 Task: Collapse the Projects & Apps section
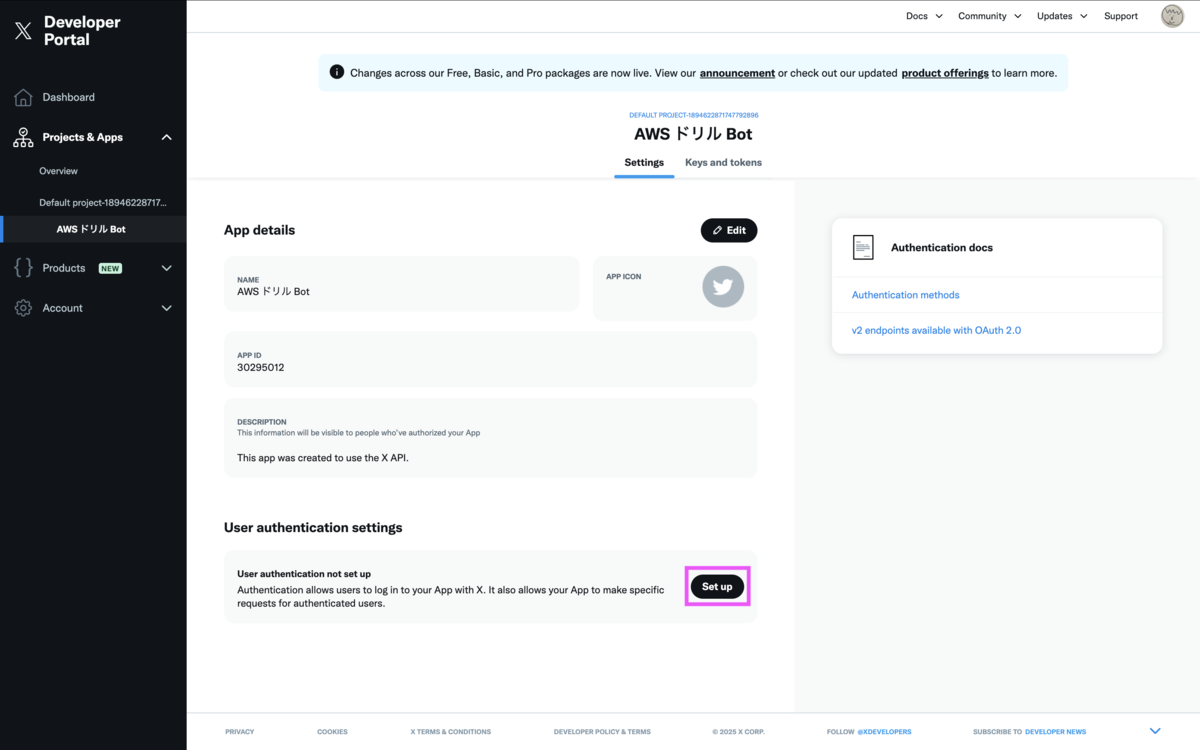click(166, 137)
